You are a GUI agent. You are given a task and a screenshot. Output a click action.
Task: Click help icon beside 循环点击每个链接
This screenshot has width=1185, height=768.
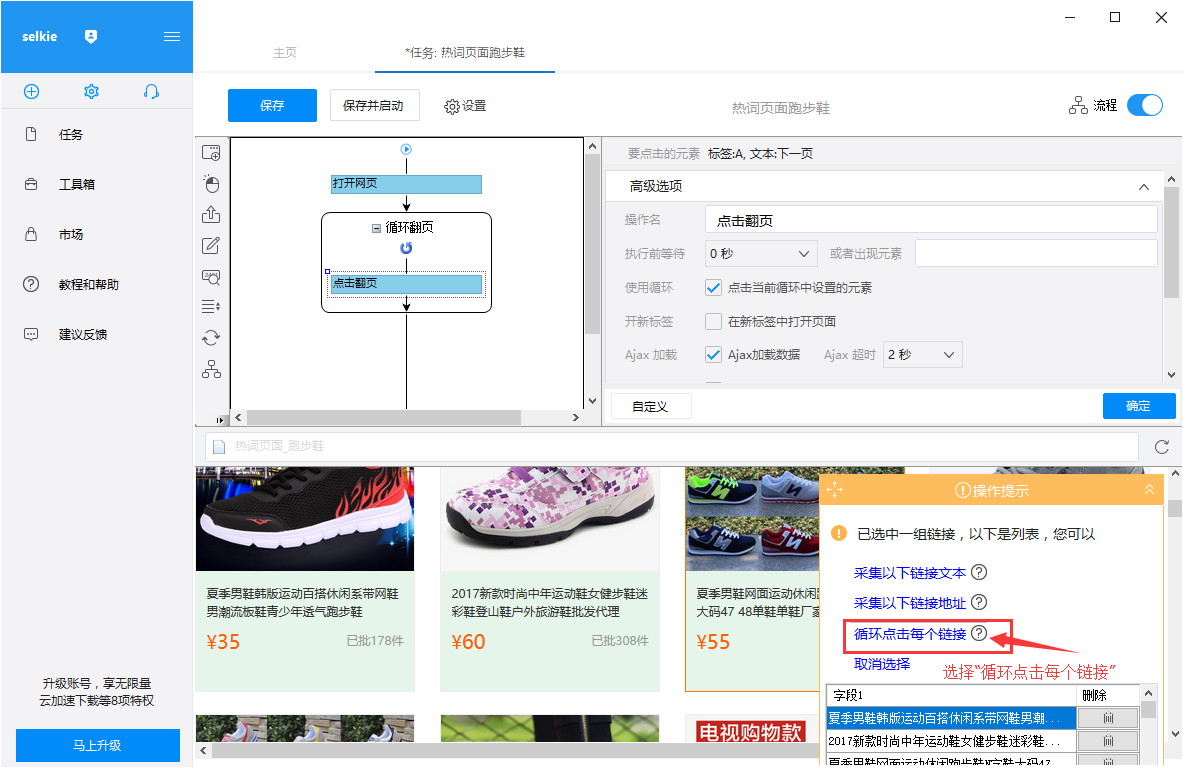979,633
